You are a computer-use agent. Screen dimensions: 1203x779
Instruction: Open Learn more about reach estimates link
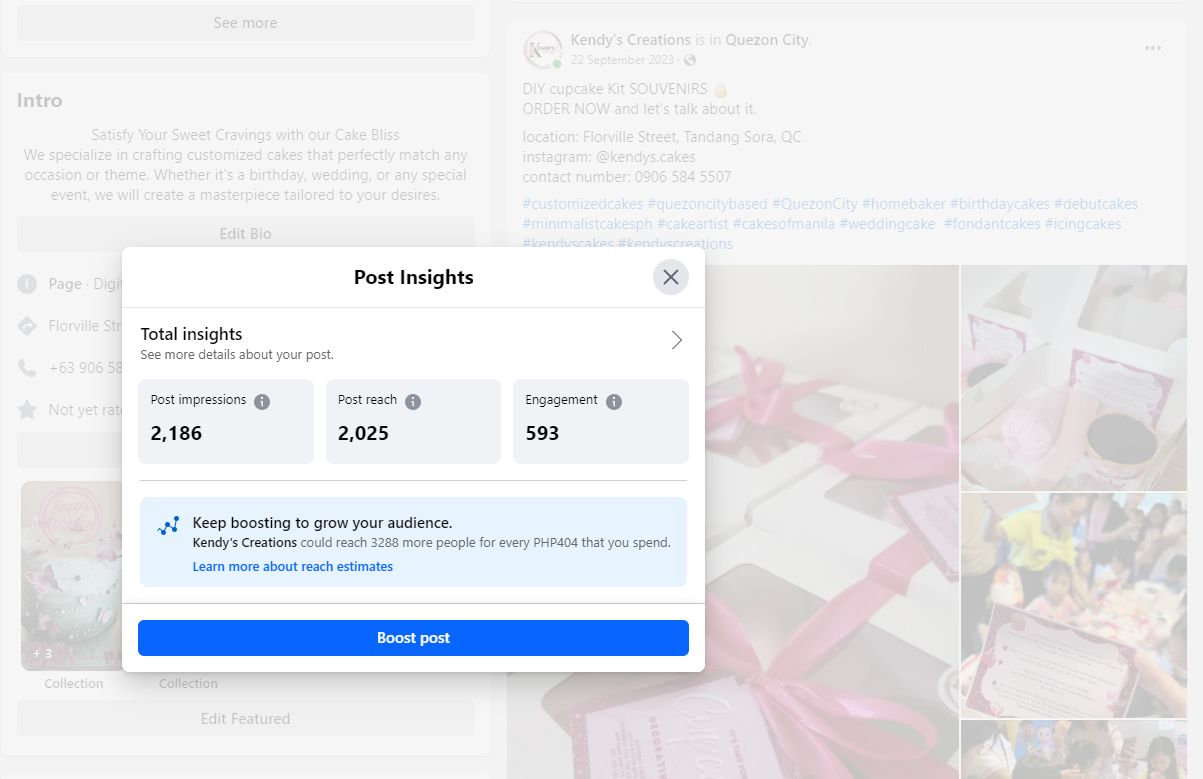tap(292, 567)
